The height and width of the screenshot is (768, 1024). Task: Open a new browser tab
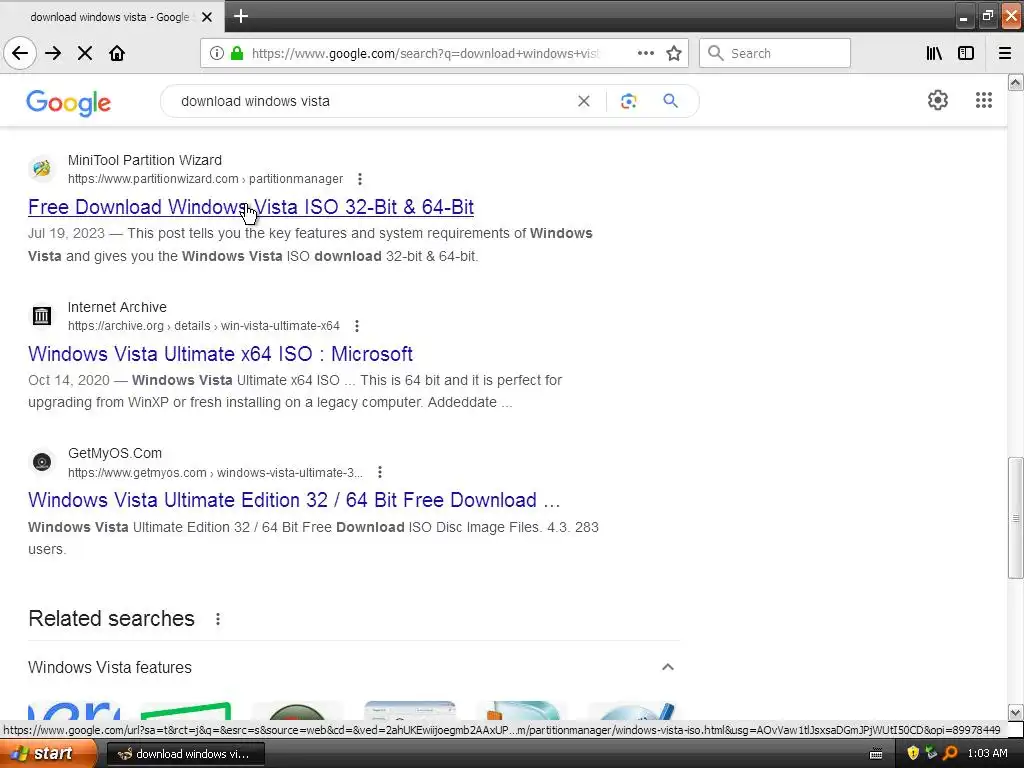coord(241,16)
